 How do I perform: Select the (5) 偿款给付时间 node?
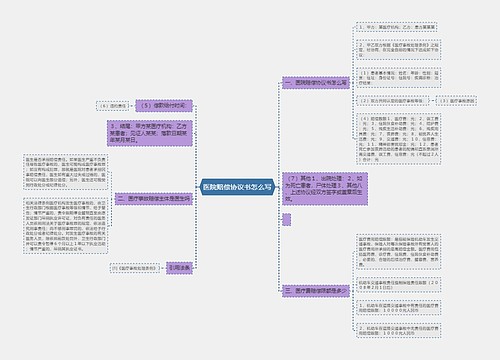click(164, 106)
